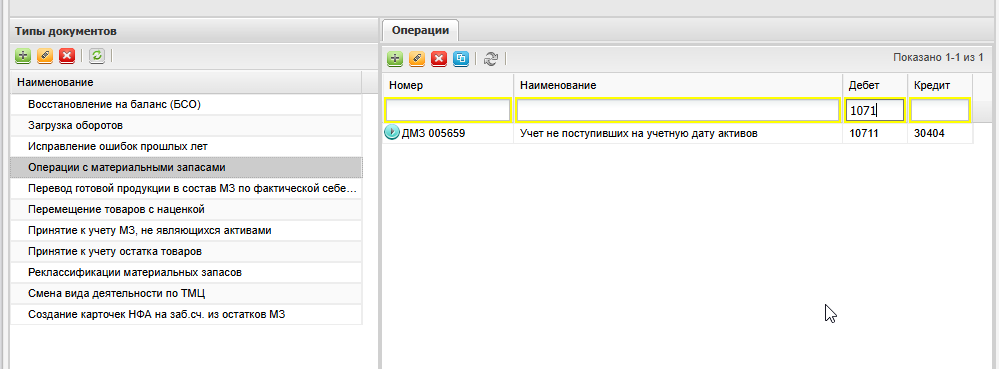This screenshot has width=999, height=369.
Task: Switch to the Операции tab
Action: pyautogui.click(x=420, y=30)
